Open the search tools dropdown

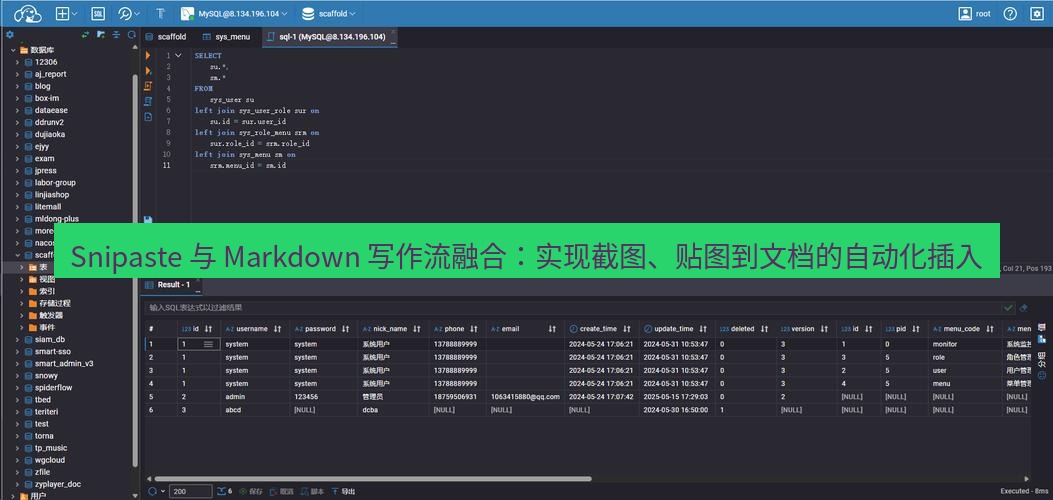[x=128, y=13]
